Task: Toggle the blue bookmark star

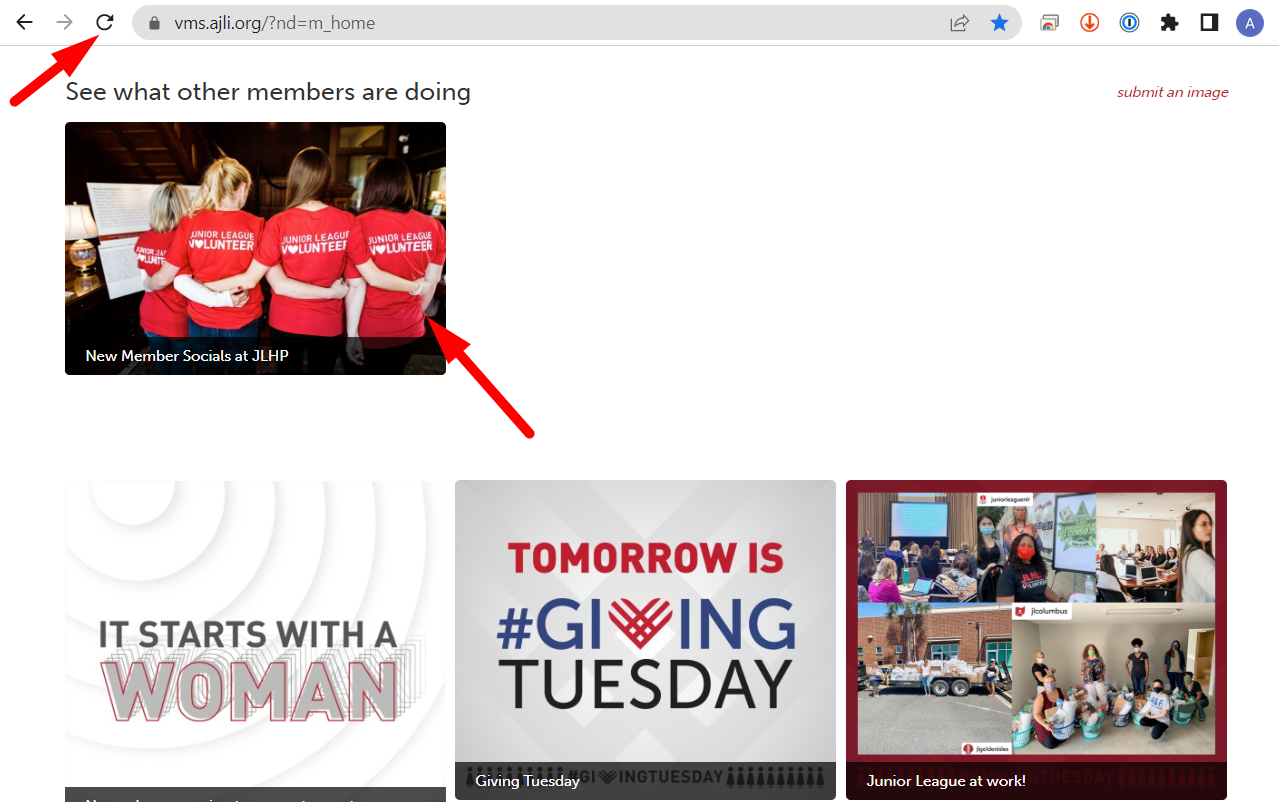Action: (x=999, y=22)
